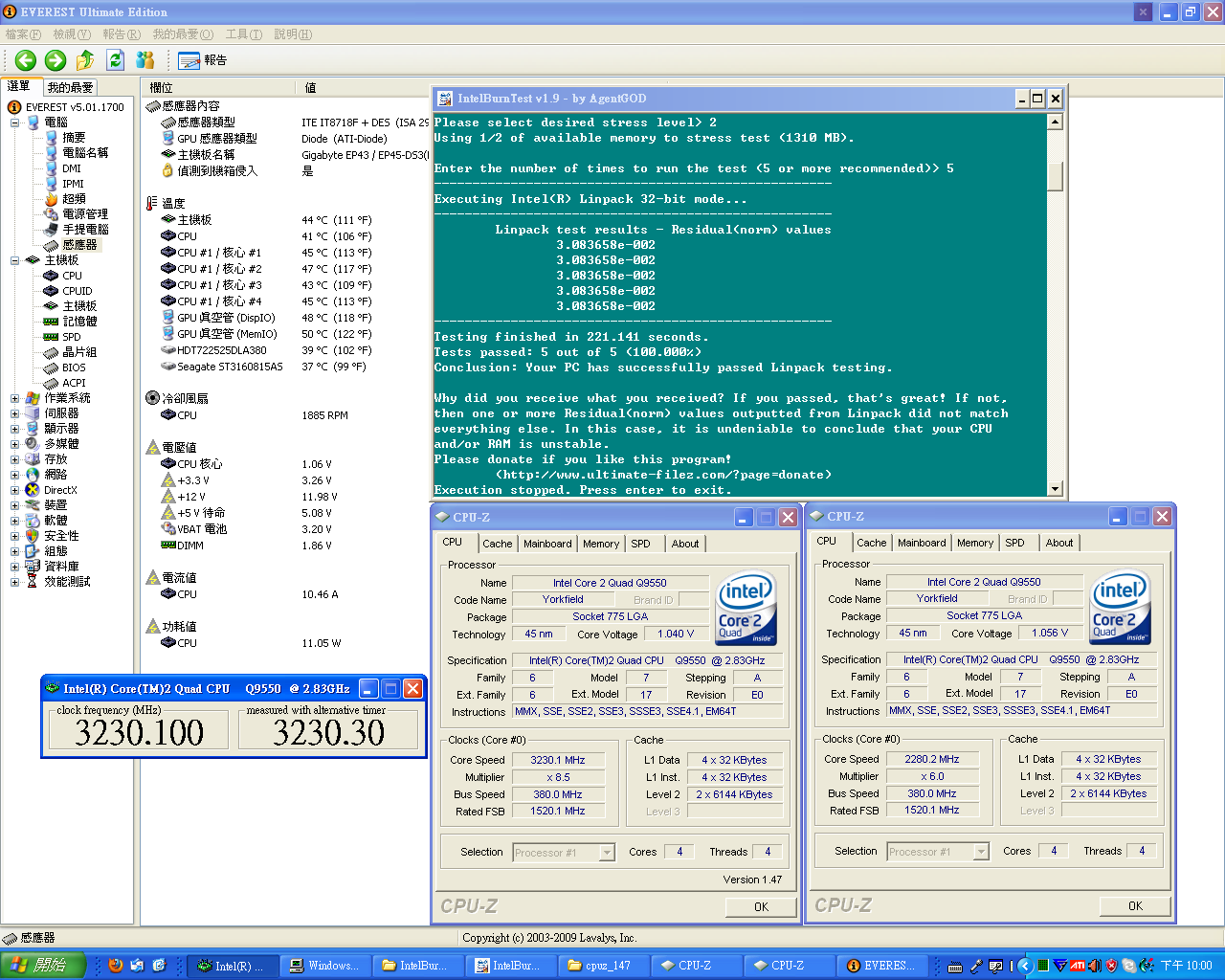Open the 說明 (Help) menu
Screen dimensions: 1225x980
[x=293, y=34]
